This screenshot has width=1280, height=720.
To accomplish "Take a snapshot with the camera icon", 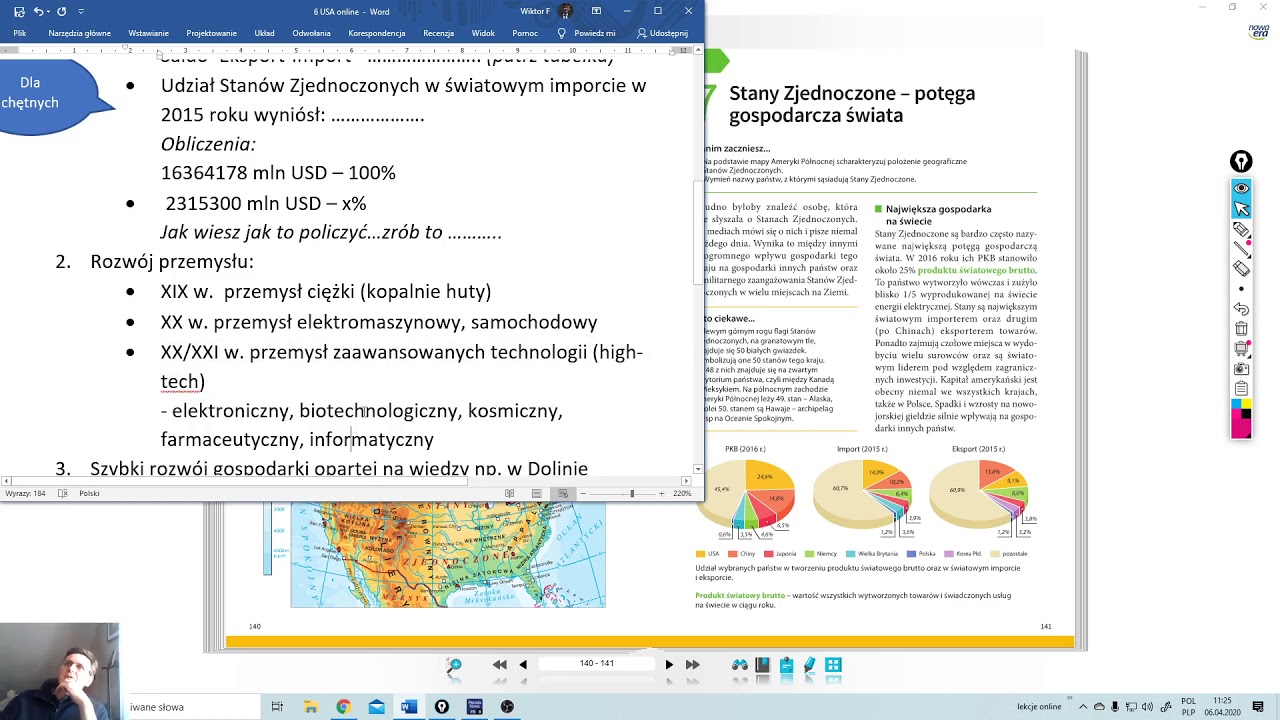I will [1241, 369].
